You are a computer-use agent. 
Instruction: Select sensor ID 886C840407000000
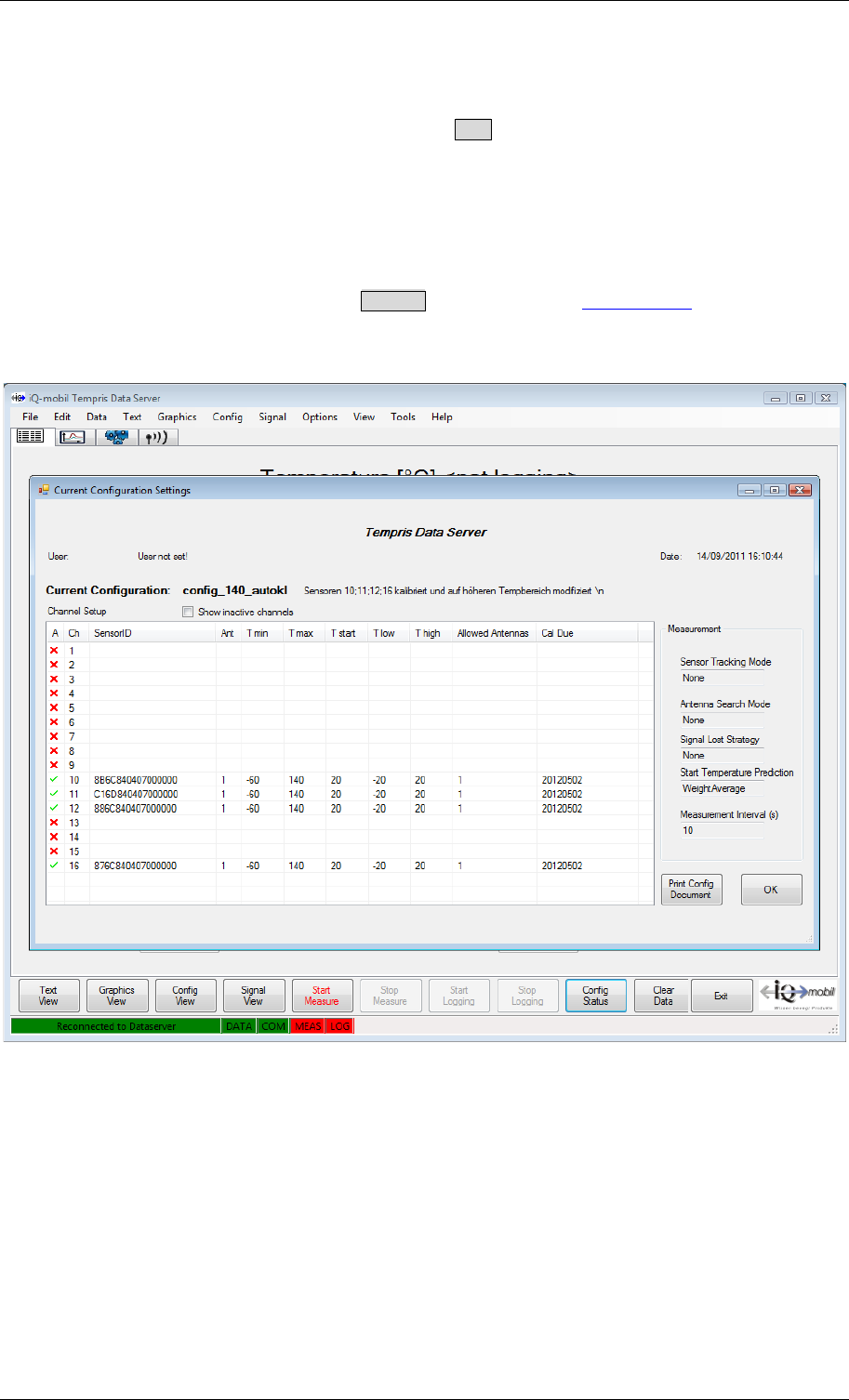pyautogui.click(x=136, y=809)
